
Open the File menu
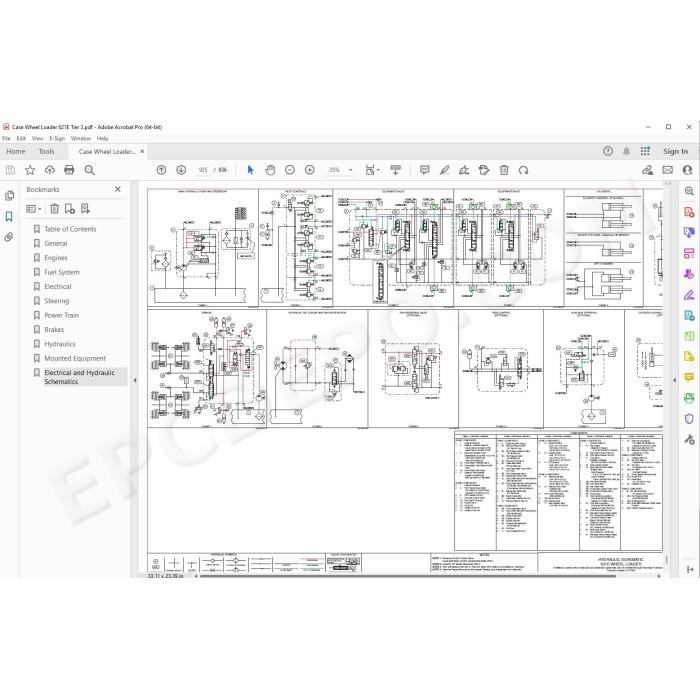tap(6, 138)
